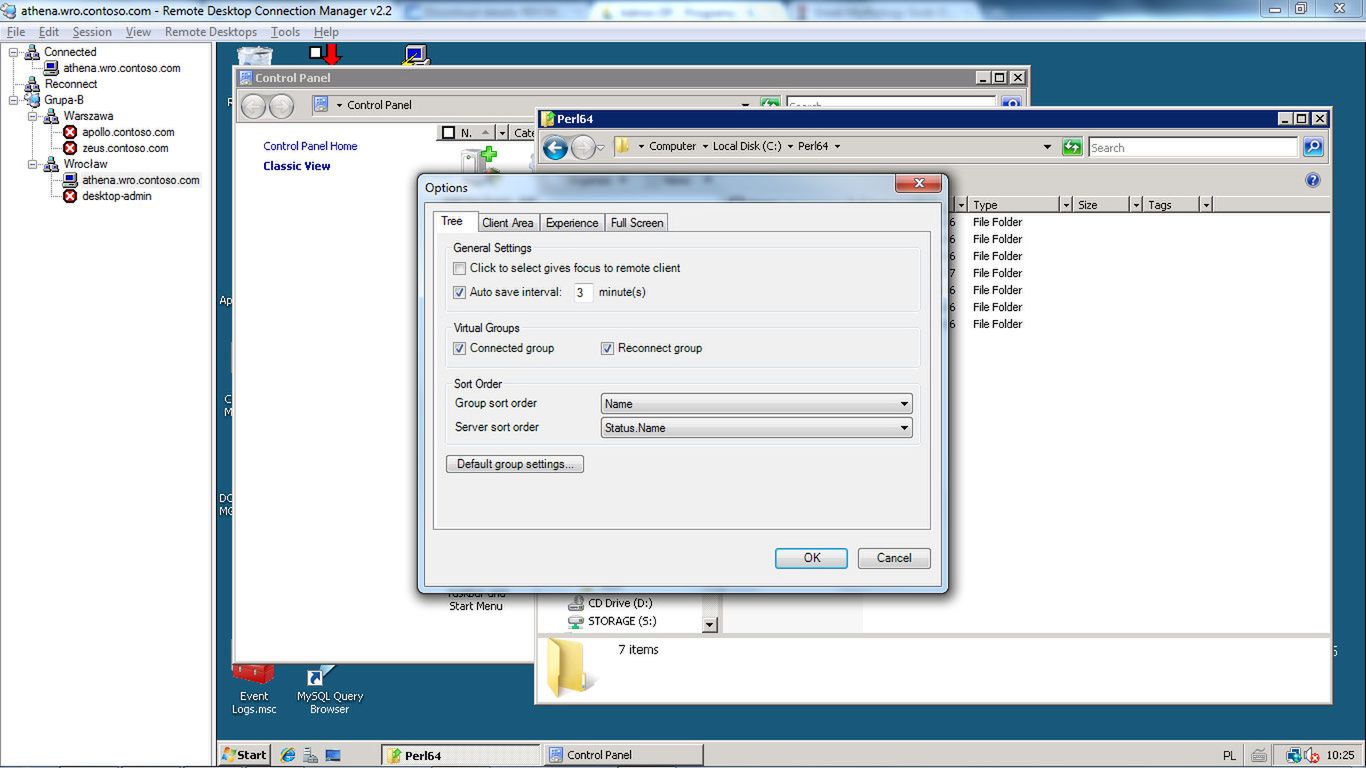Image resolution: width=1366 pixels, height=768 pixels.
Task: Click Cancel in Options dialog
Action: tap(894, 558)
